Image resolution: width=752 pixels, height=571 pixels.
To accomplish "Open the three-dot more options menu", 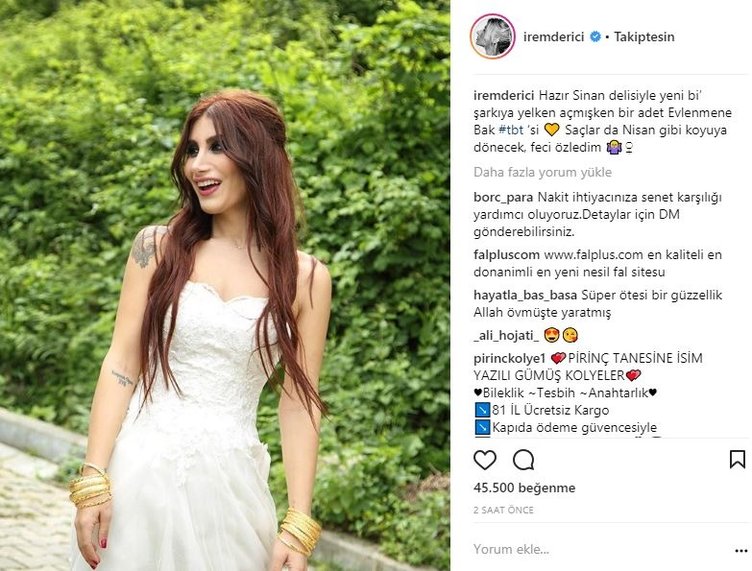I will 740,551.
